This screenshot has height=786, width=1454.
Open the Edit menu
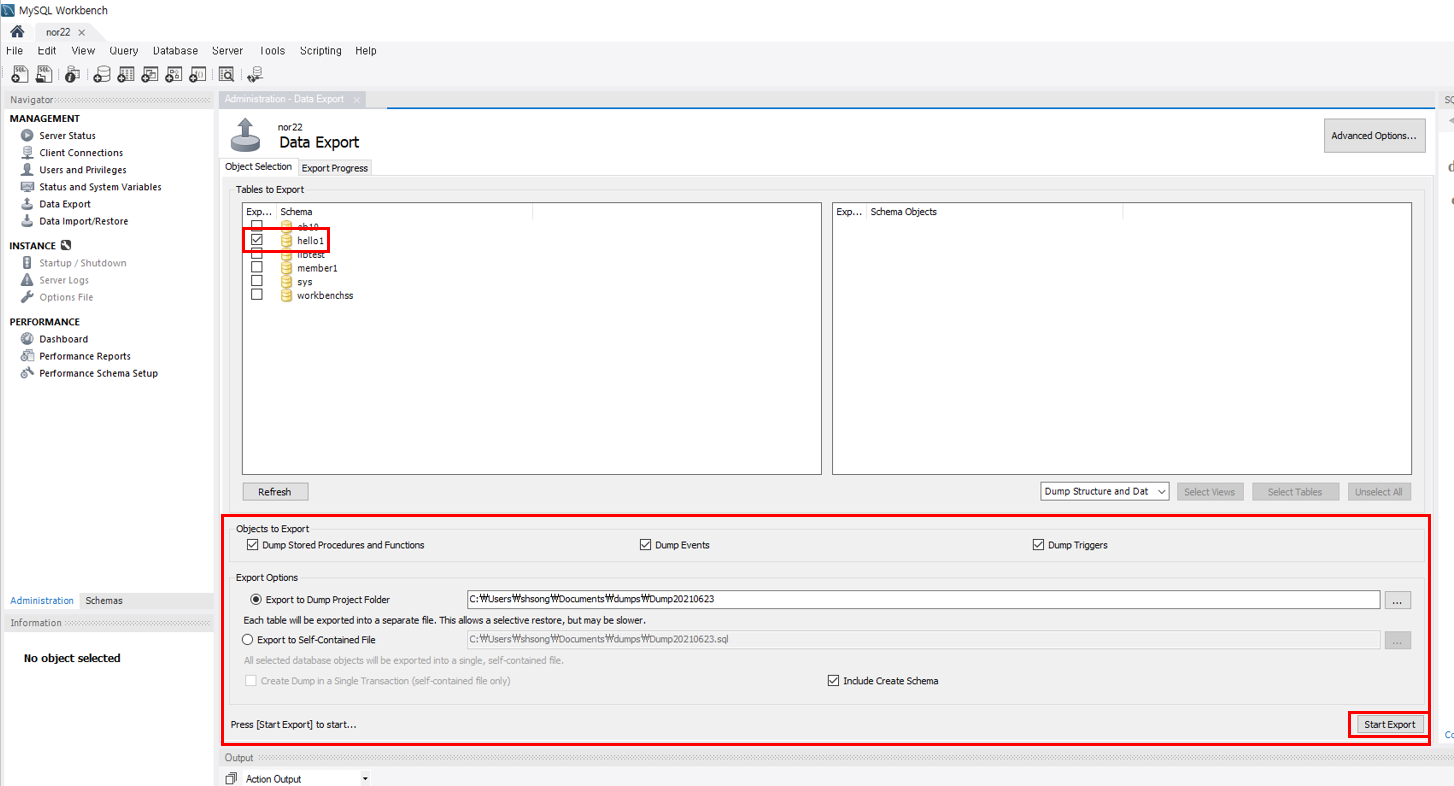47,50
